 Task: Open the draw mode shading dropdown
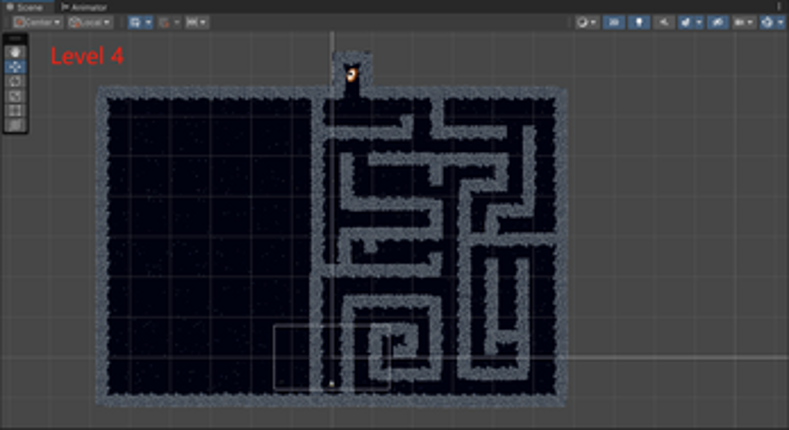click(x=587, y=23)
